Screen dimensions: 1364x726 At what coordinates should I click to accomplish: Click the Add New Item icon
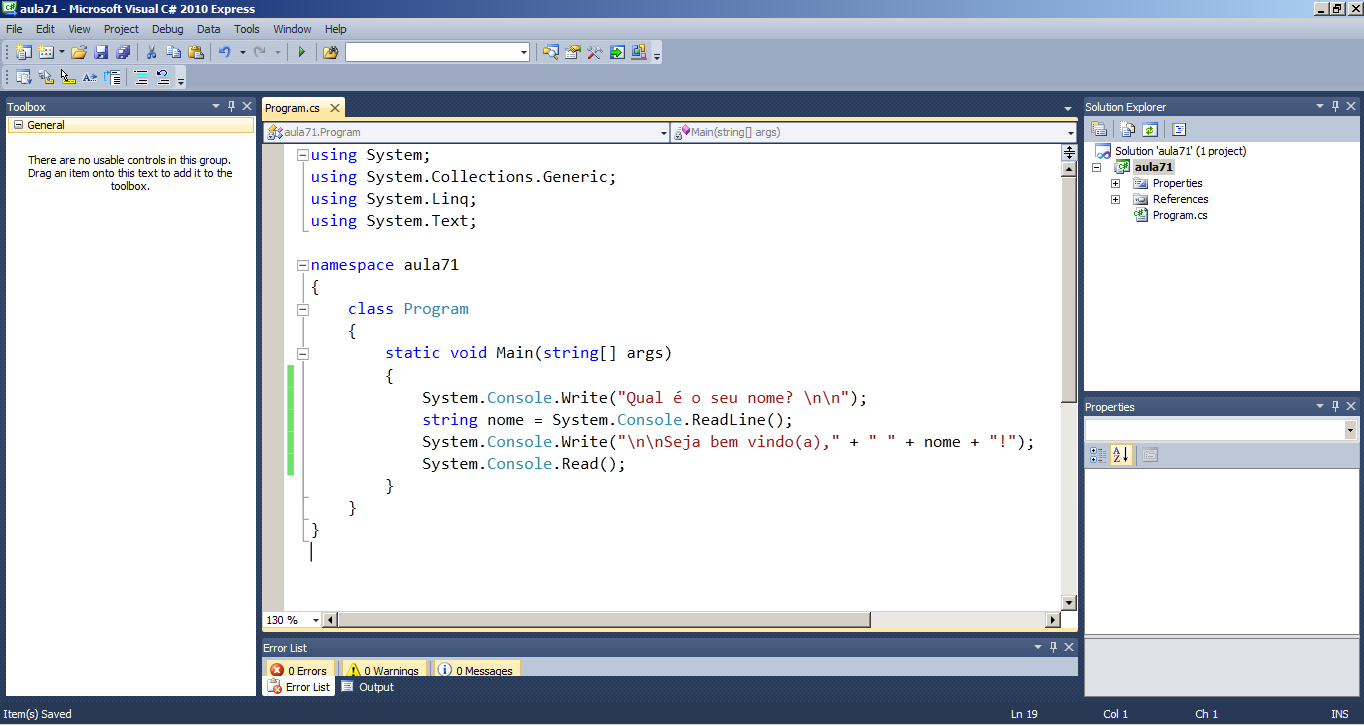coord(46,52)
